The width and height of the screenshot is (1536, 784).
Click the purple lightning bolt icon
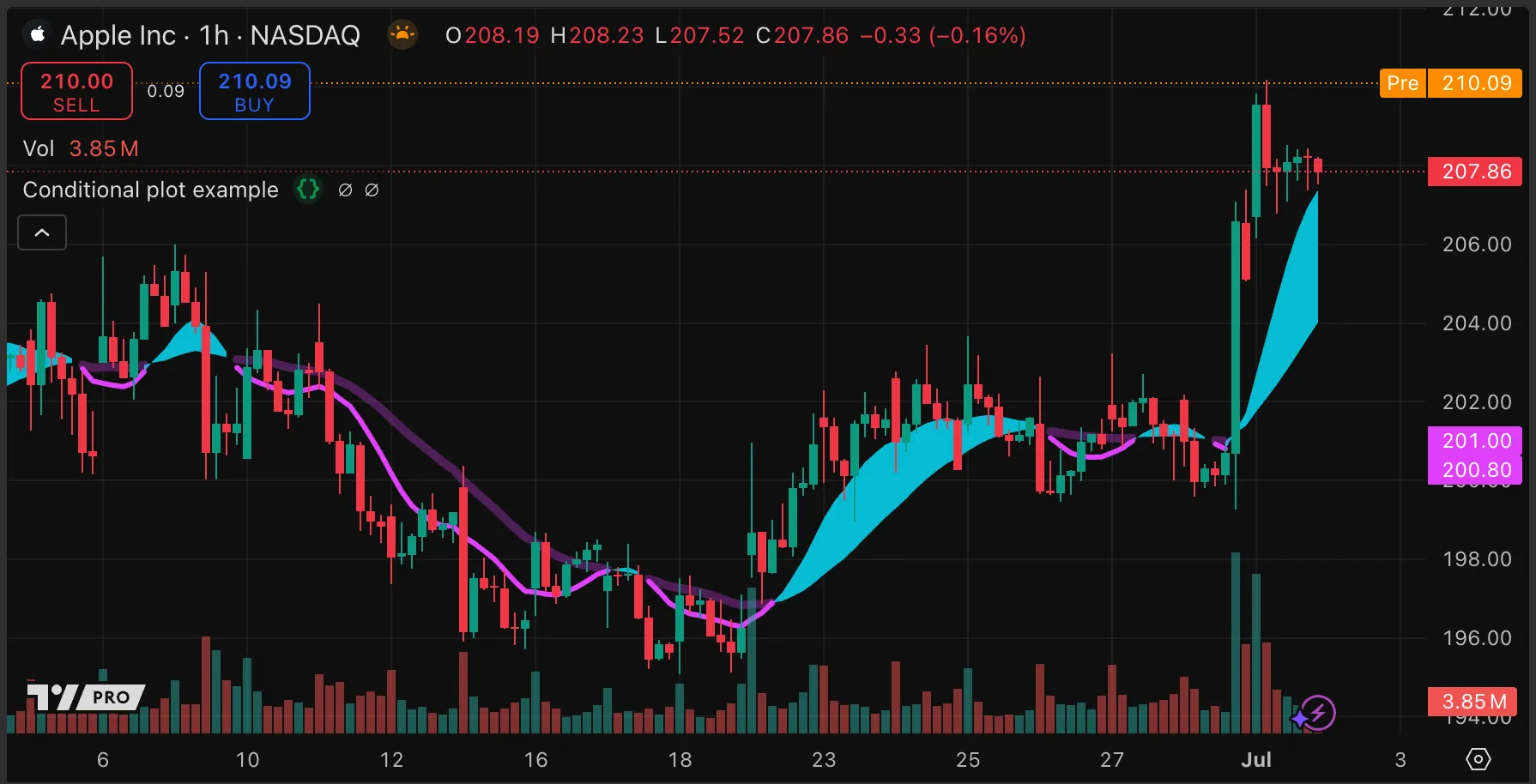(1321, 712)
